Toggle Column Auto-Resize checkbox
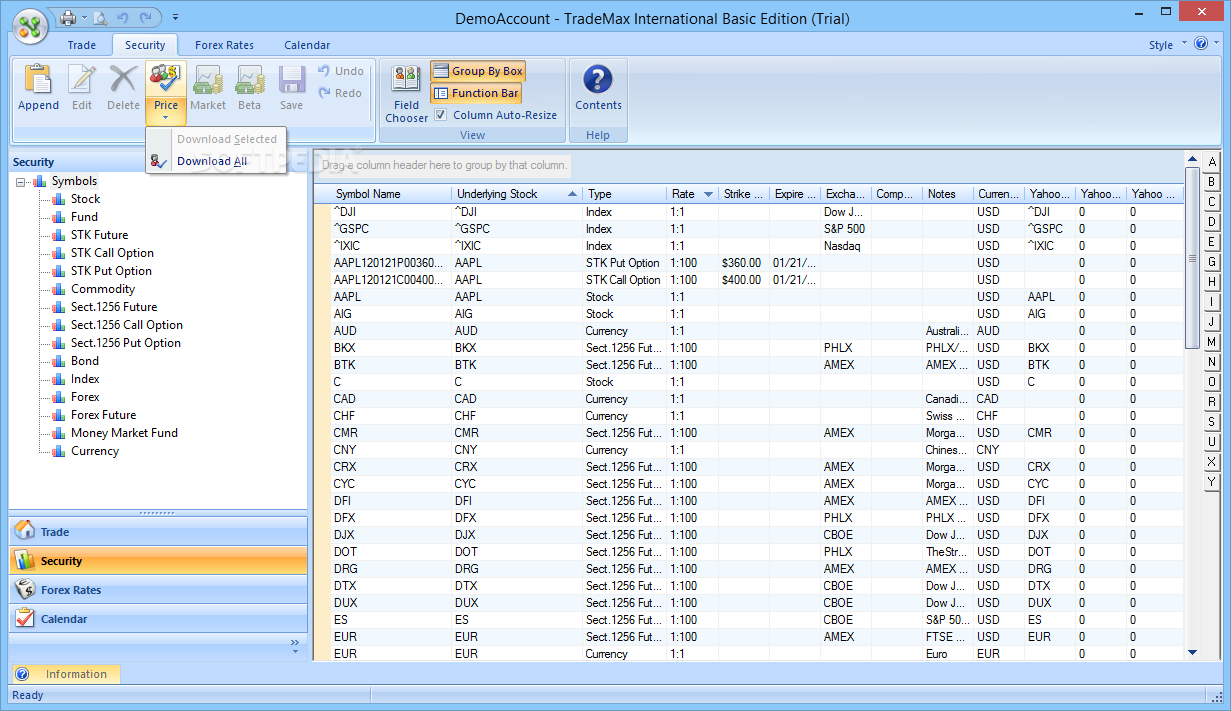 tap(441, 115)
